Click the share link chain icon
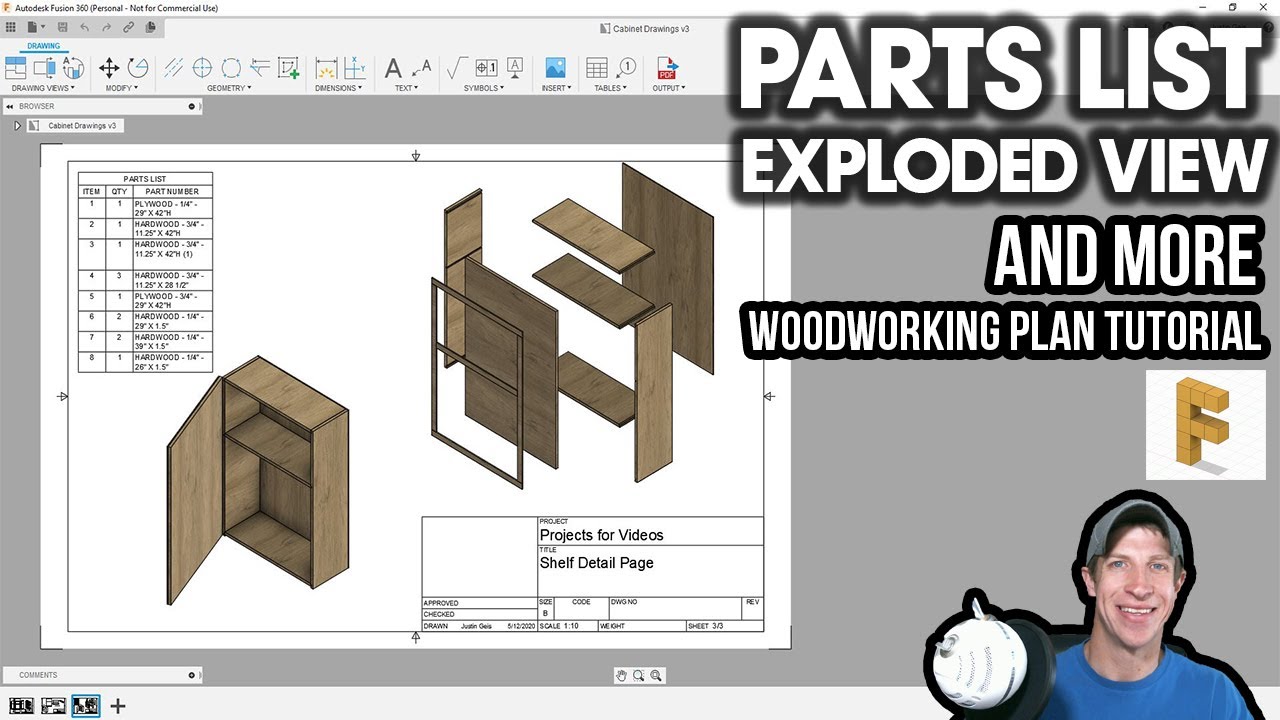This screenshot has width=1280, height=720. tap(129, 28)
